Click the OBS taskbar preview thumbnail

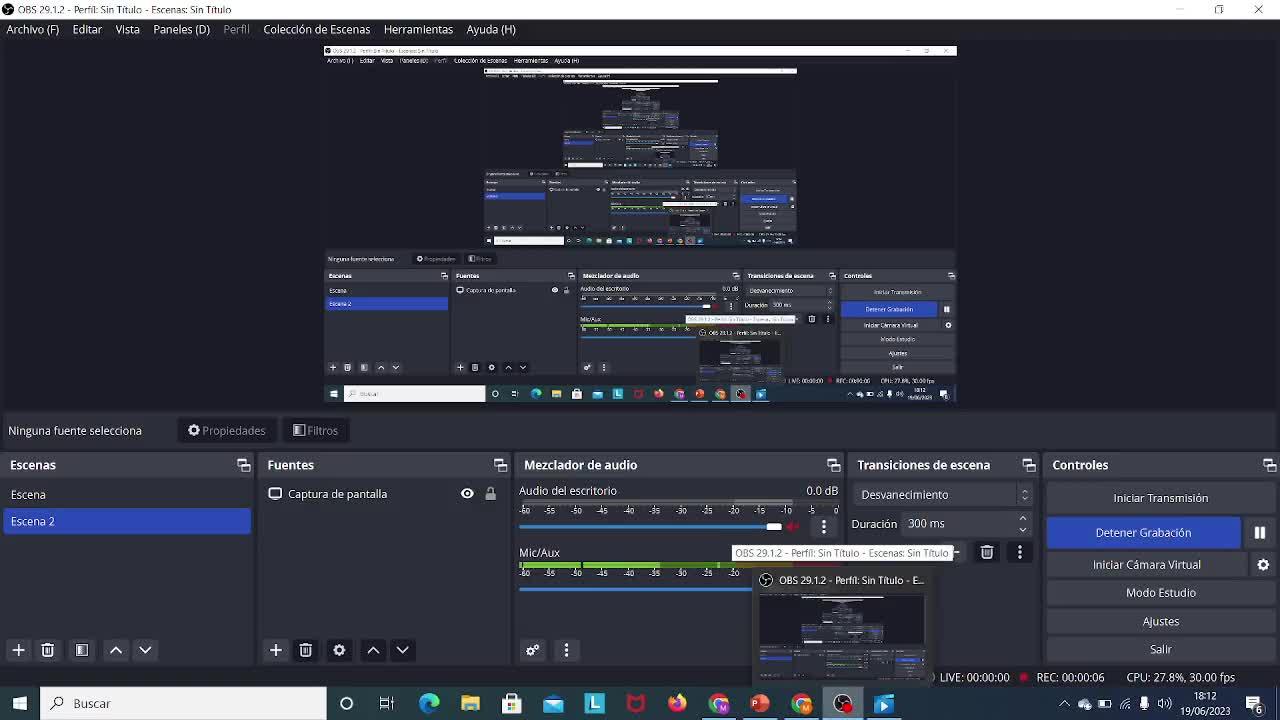pyautogui.click(x=842, y=635)
